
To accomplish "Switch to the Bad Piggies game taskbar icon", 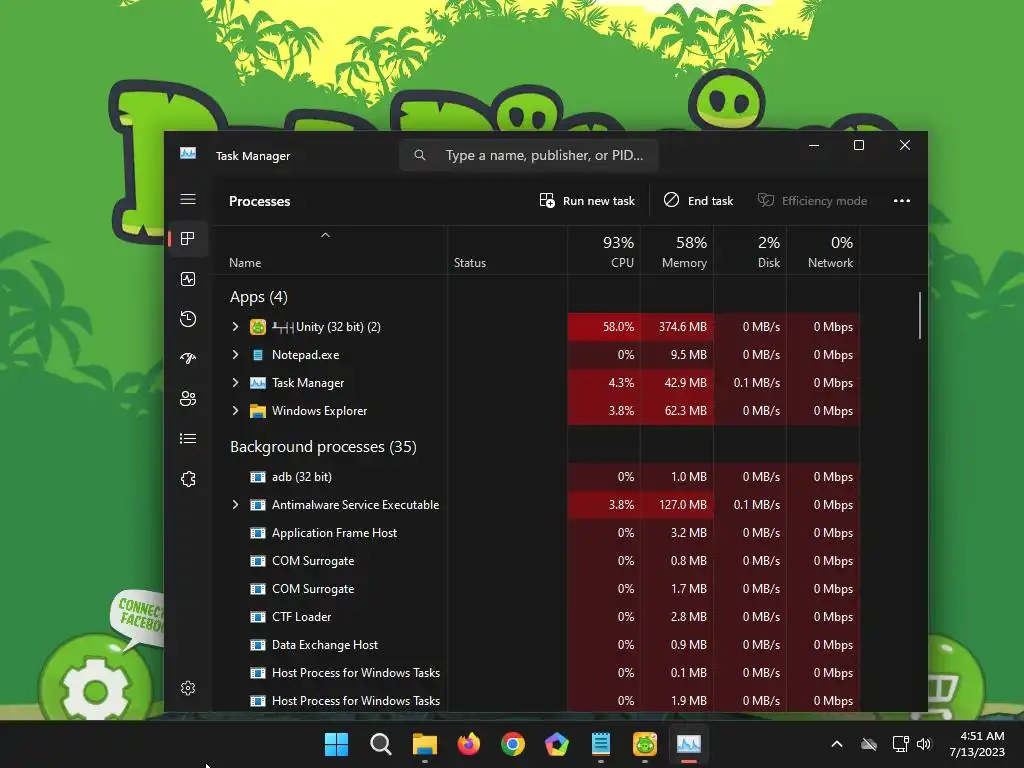I will (x=645, y=744).
